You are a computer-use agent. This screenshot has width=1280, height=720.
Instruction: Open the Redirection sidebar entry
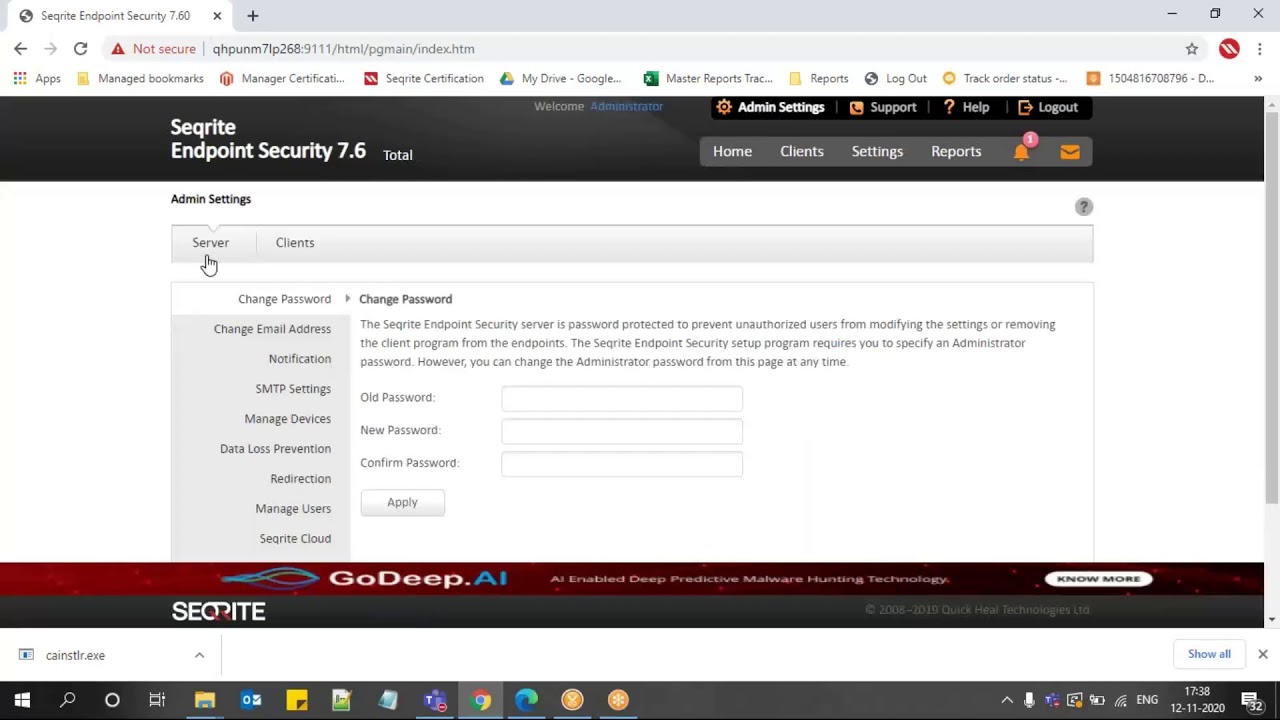click(300, 479)
